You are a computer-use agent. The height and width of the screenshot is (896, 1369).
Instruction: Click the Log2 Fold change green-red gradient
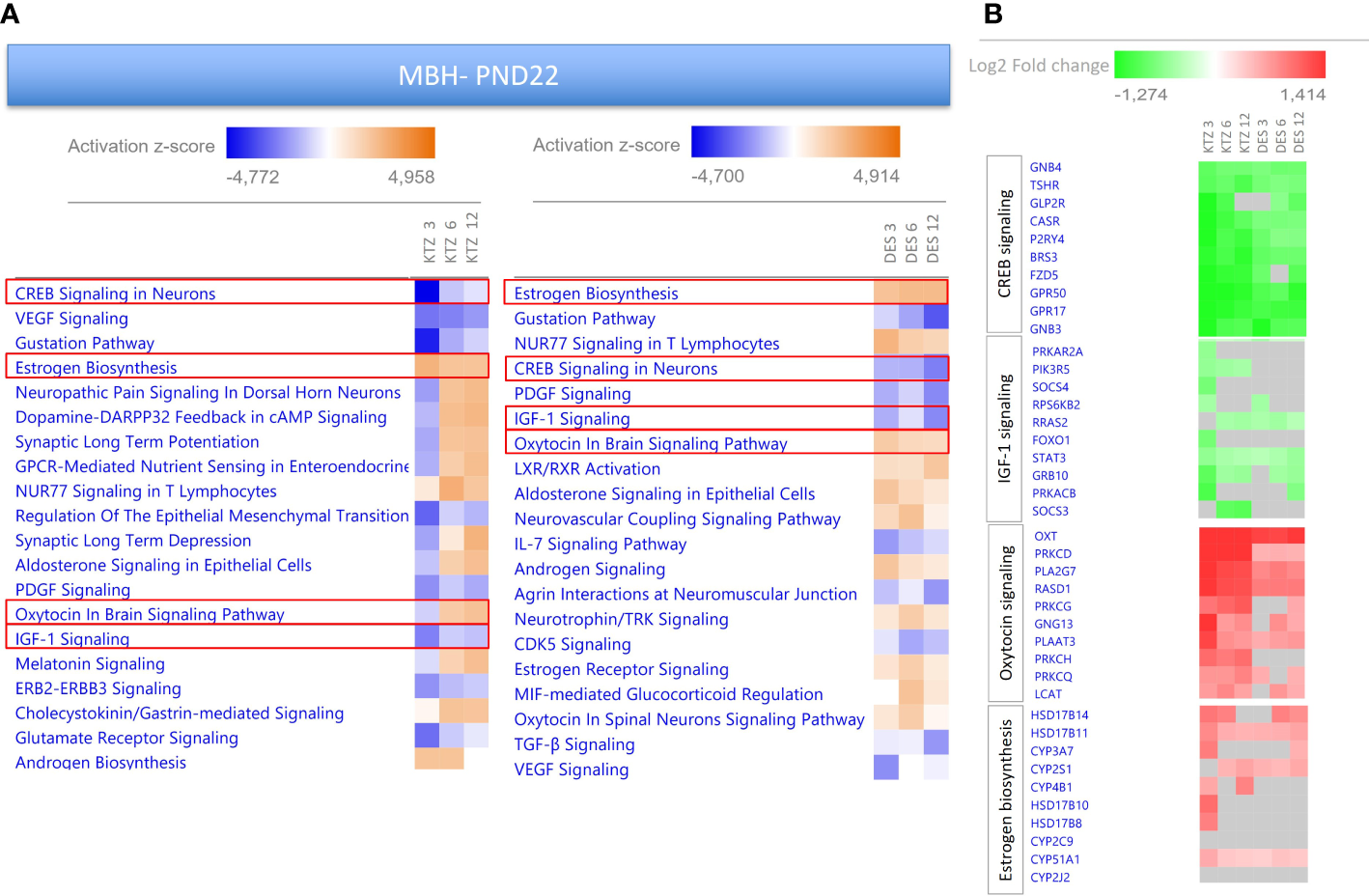point(1219,65)
